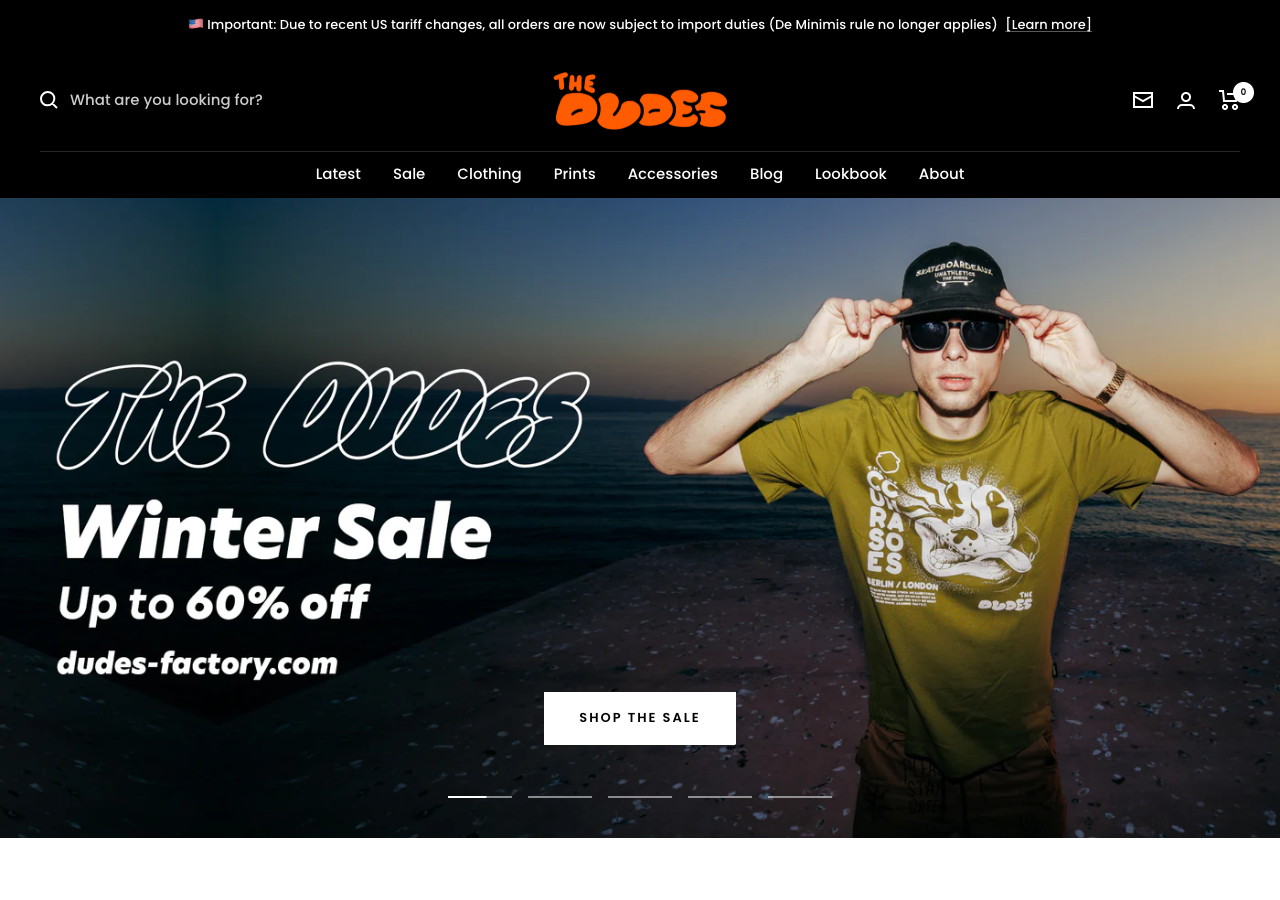This screenshot has width=1280, height=900.
Task: Jump to fifth slideshow slide indicator
Action: (800, 797)
